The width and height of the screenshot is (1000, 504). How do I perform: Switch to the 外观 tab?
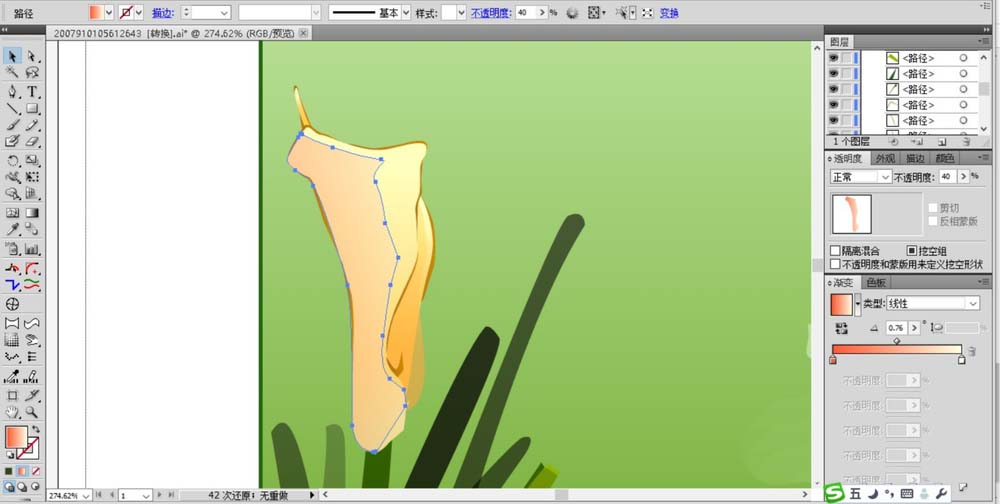coord(885,158)
